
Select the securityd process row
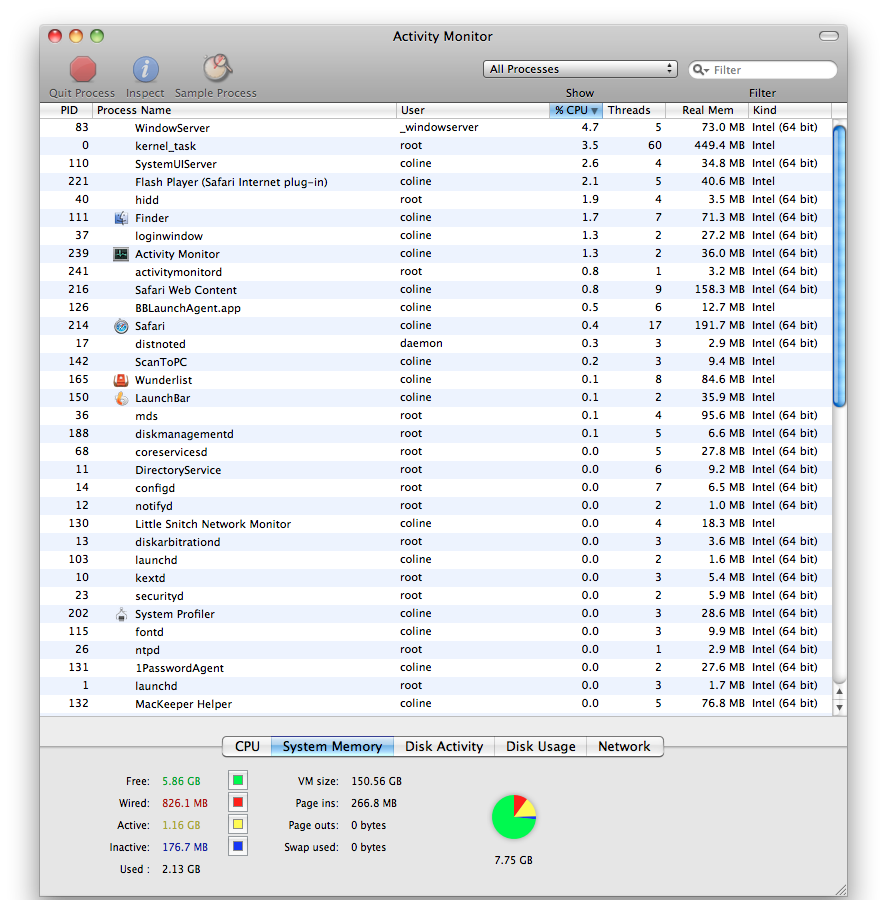tap(436, 595)
